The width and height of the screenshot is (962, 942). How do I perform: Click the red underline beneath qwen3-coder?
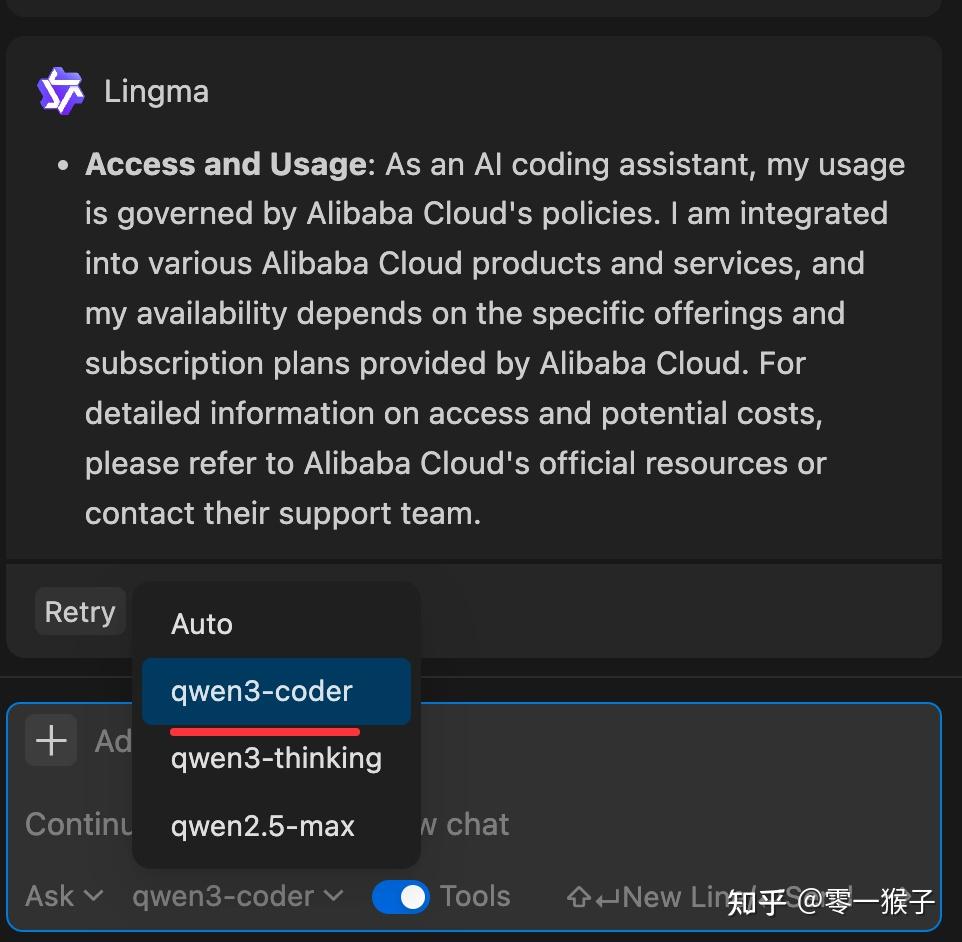[264, 732]
